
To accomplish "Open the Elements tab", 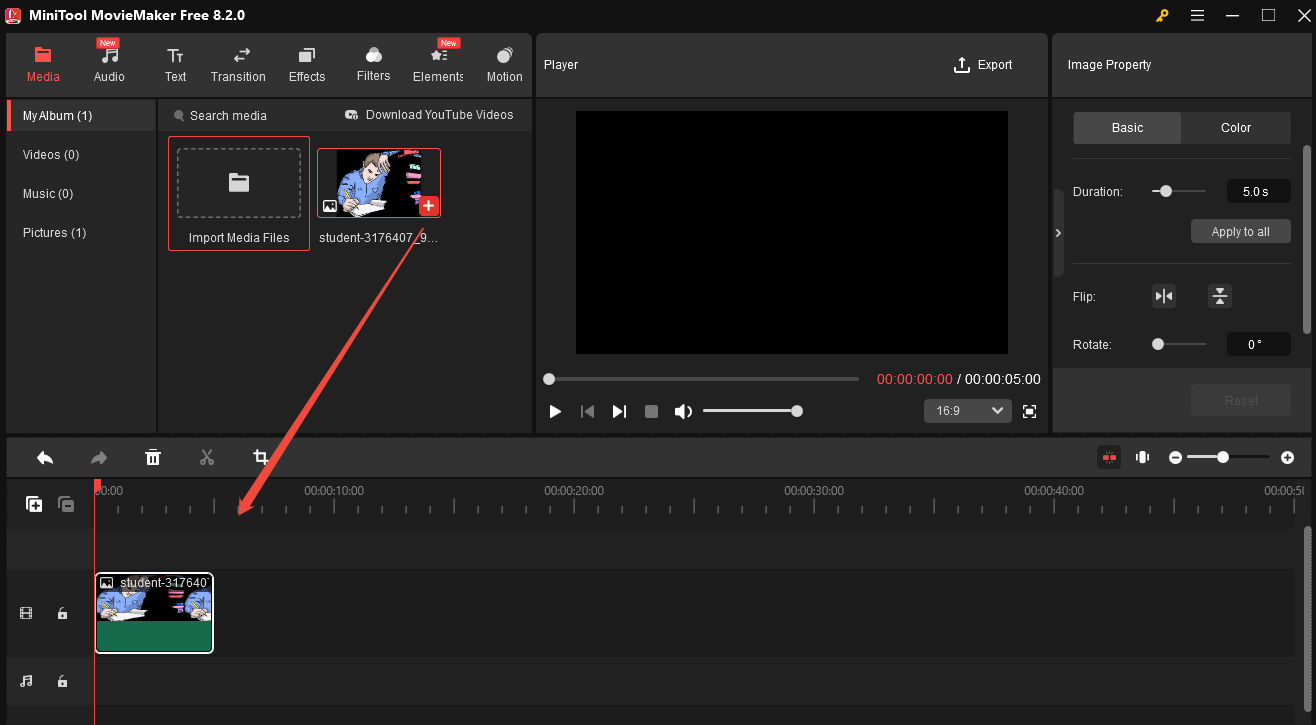I will point(438,65).
